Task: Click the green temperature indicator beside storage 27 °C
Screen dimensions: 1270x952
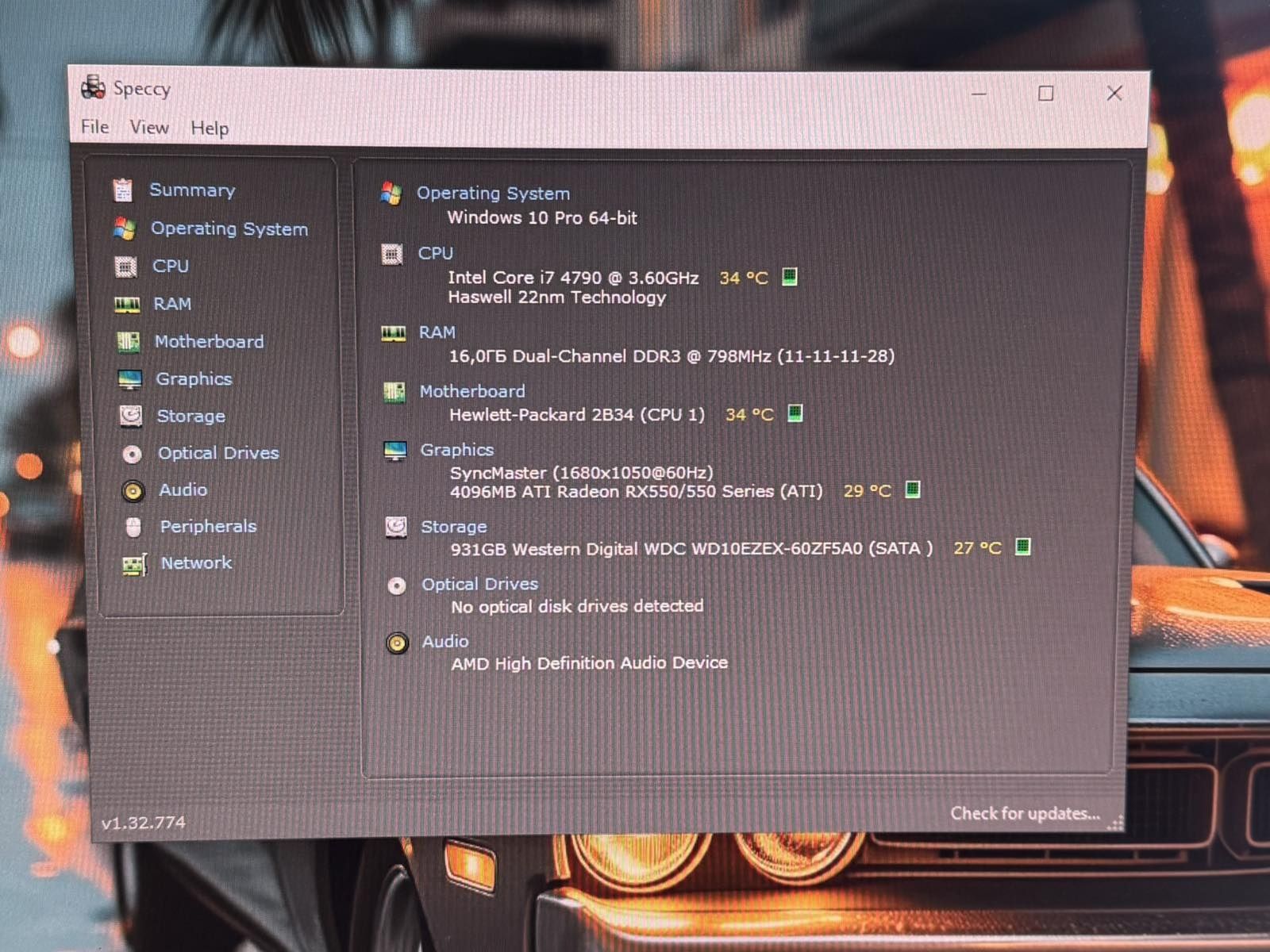Action: point(1023,547)
